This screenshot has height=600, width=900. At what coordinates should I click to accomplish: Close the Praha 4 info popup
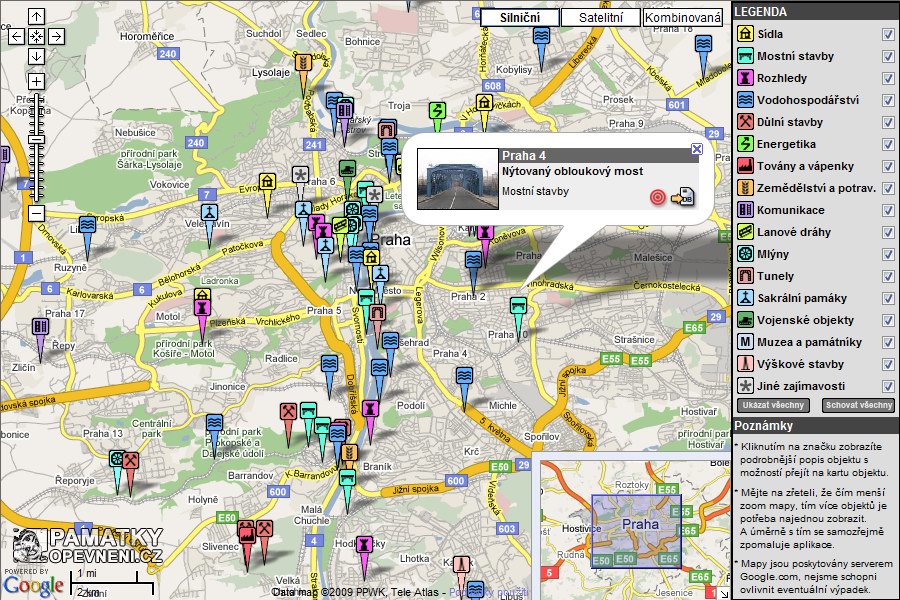point(697,149)
